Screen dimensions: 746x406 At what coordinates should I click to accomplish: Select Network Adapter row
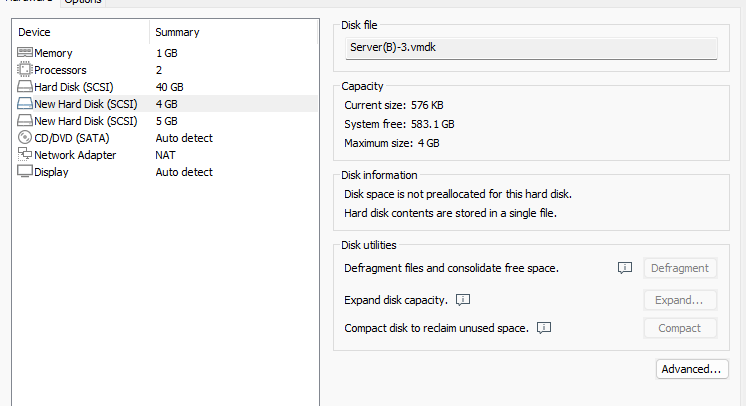click(165, 155)
